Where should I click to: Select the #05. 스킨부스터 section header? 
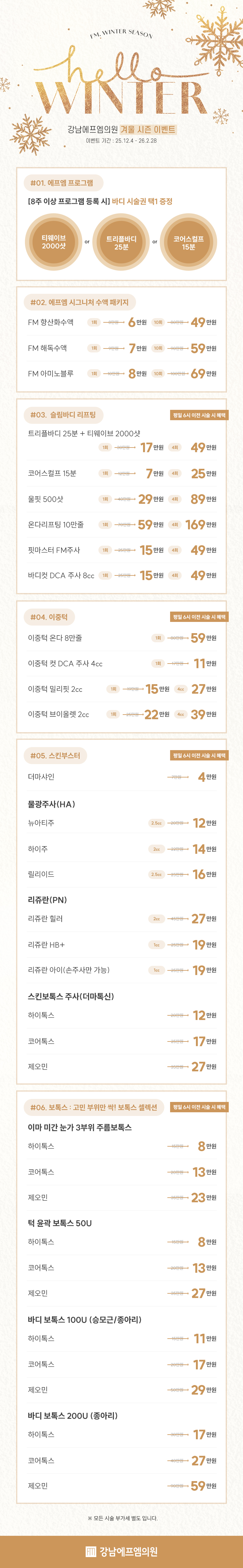tap(55, 755)
